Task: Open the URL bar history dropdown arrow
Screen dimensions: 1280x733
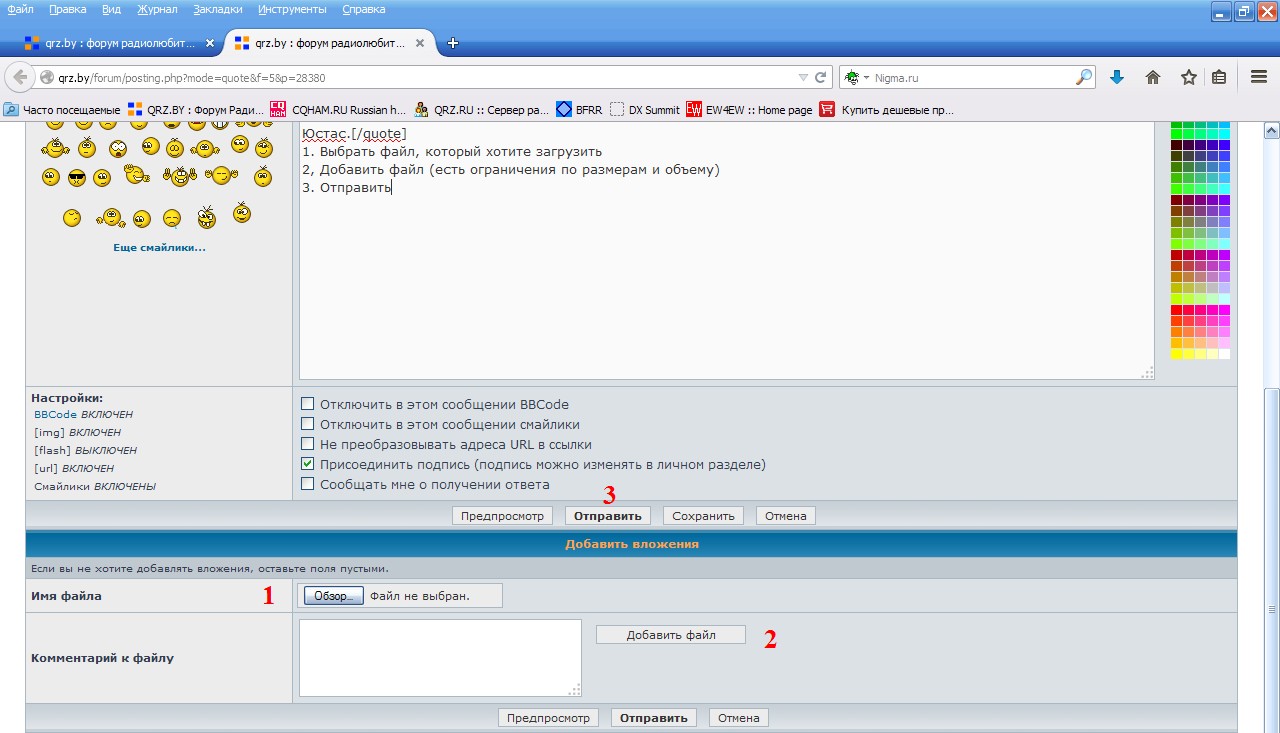Action: tap(803, 77)
